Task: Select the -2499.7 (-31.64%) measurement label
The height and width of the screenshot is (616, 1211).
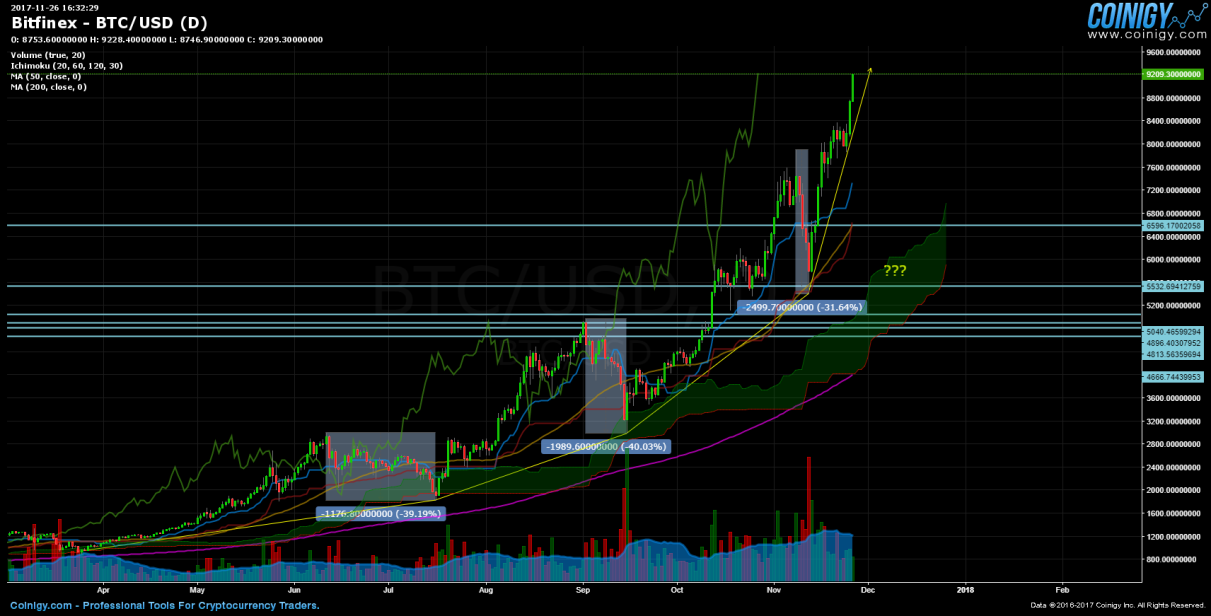Action: (x=800, y=307)
